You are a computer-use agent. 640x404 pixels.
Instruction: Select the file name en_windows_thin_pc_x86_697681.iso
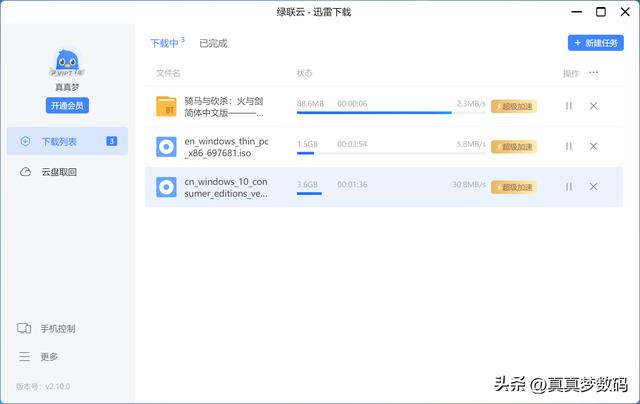coord(227,147)
